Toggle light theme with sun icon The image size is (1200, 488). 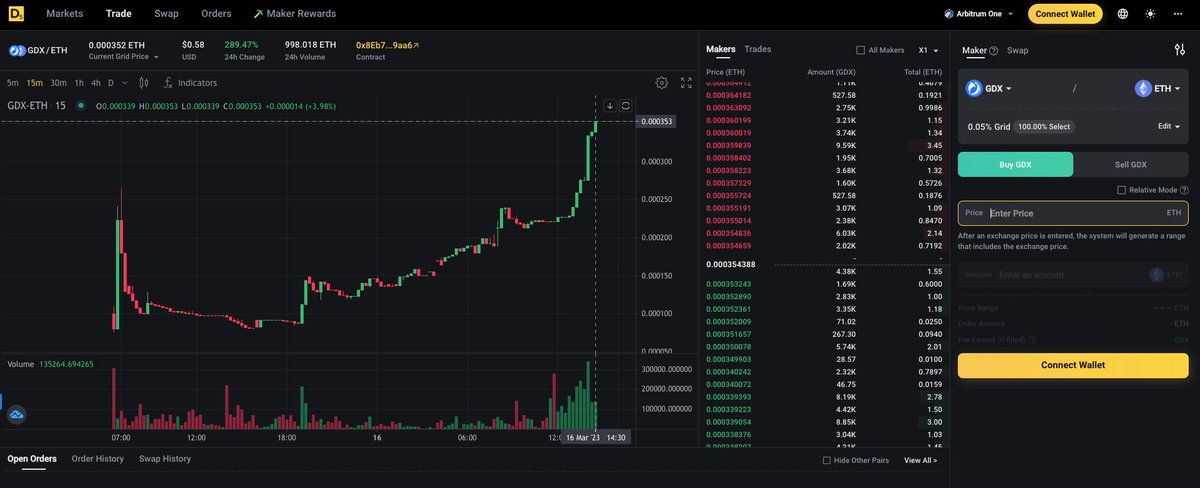[1151, 14]
